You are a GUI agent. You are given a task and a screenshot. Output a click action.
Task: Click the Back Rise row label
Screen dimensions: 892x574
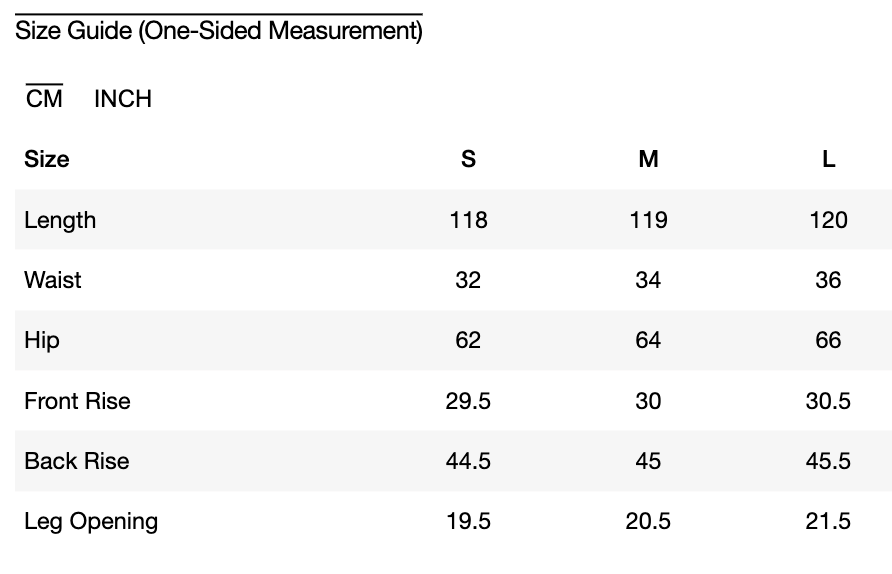coord(76,461)
